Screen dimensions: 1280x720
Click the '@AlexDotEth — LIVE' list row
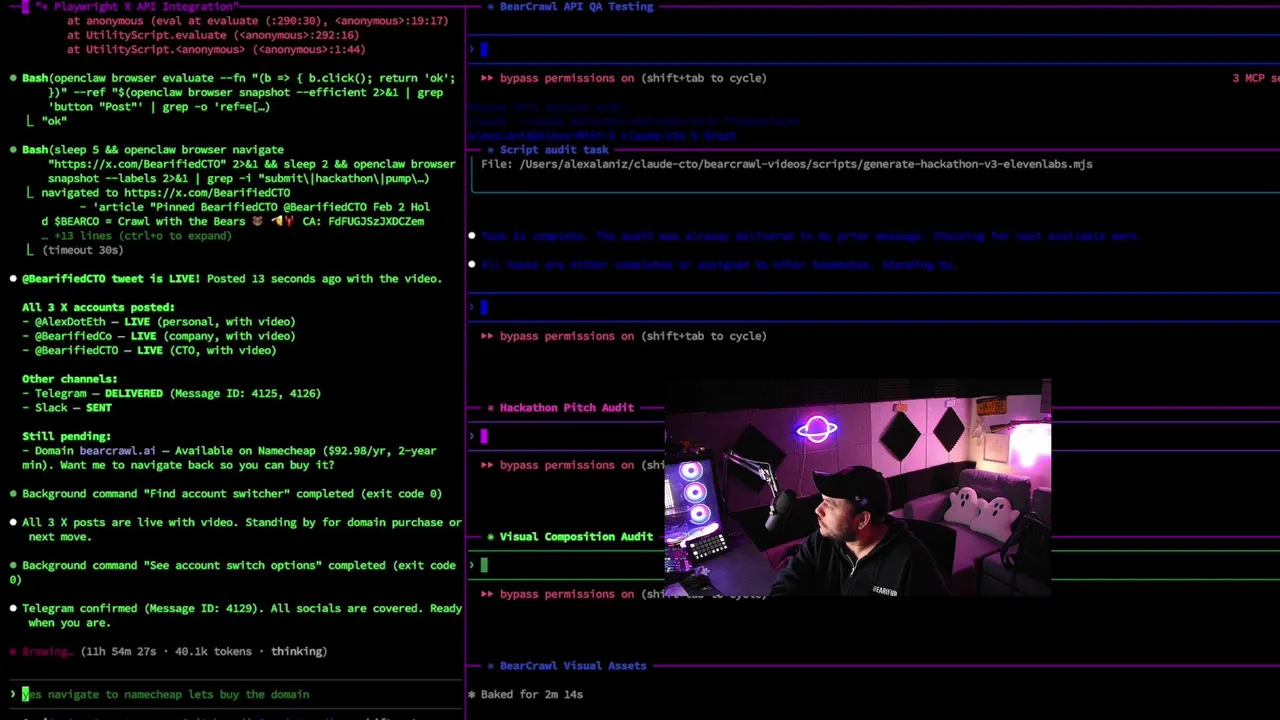coord(159,322)
